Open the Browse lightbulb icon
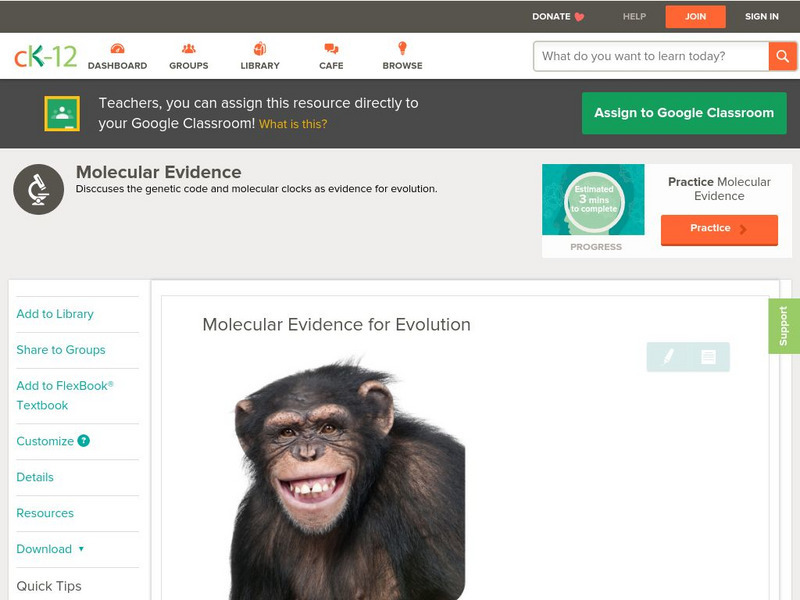The height and width of the screenshot is (600, 800). (x=403, y=48)
